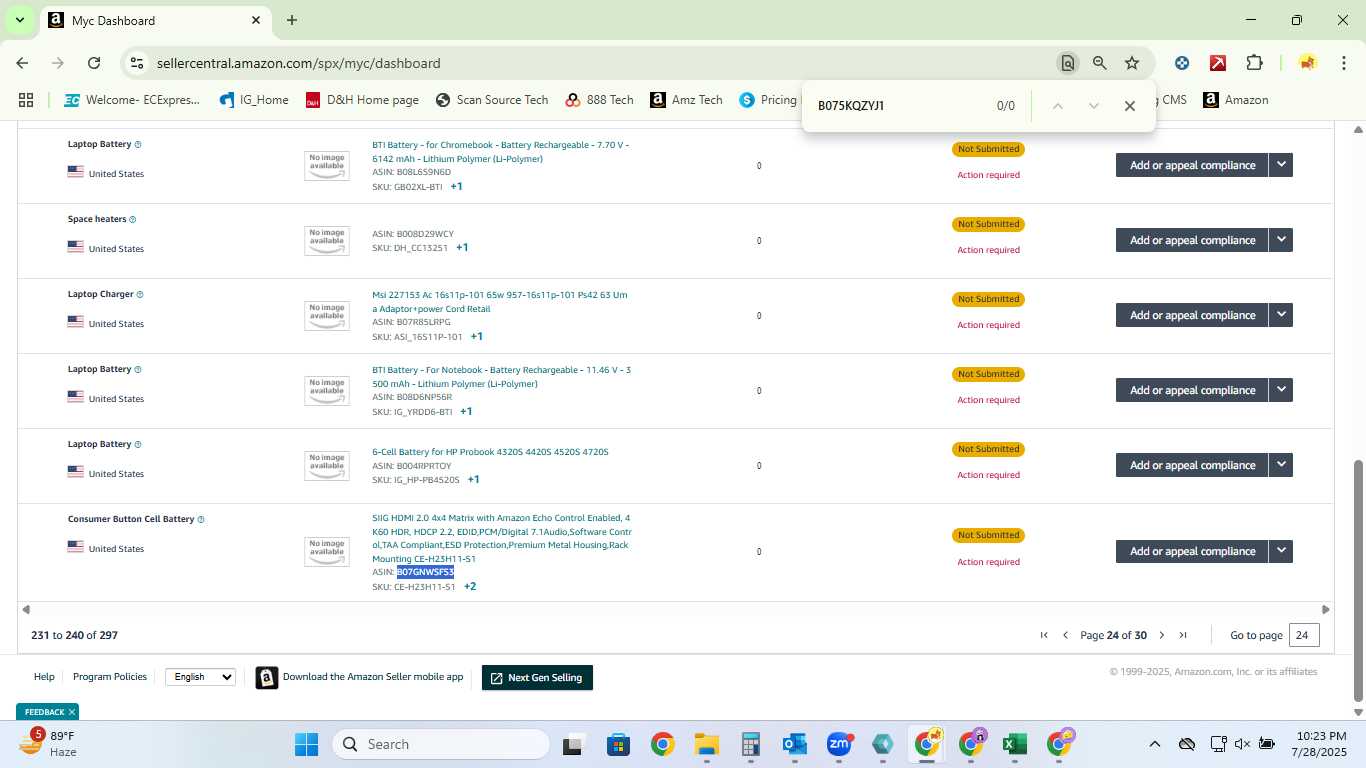Download the Amazon Seller mobile app link
The image size is (1366, 768).
point(373,677)
